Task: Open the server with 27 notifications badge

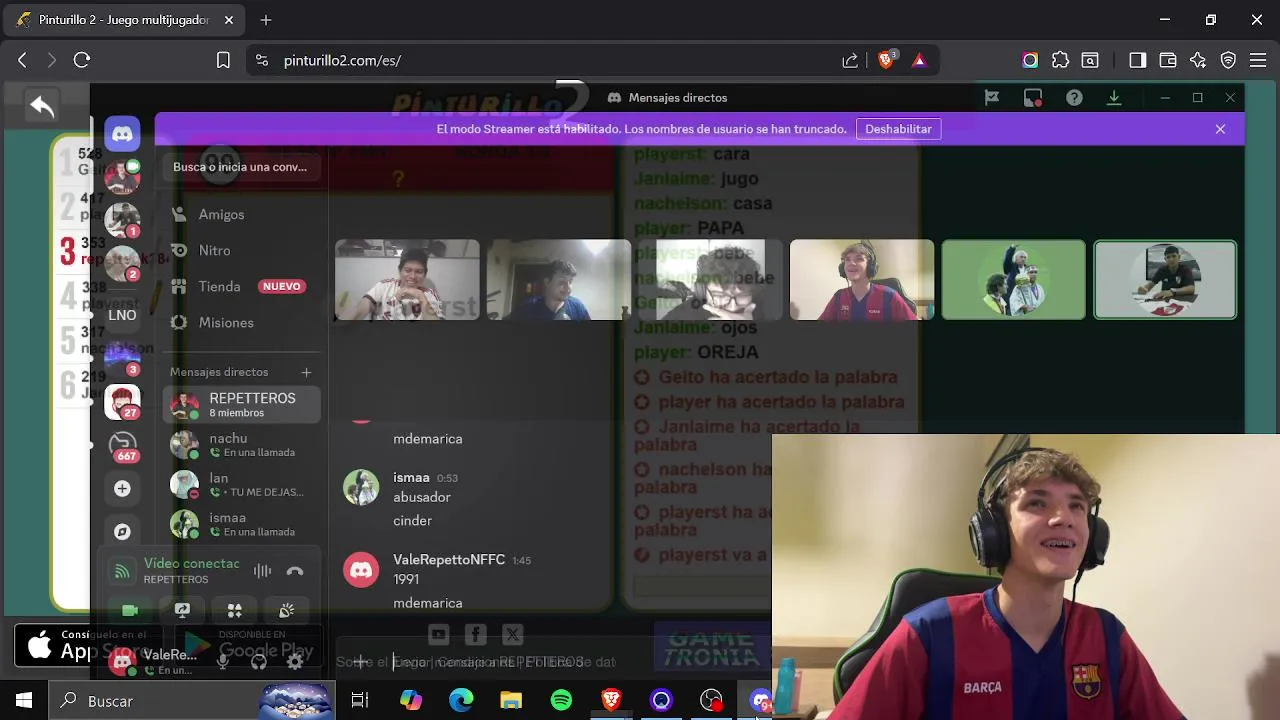Action: click(122, 401)
